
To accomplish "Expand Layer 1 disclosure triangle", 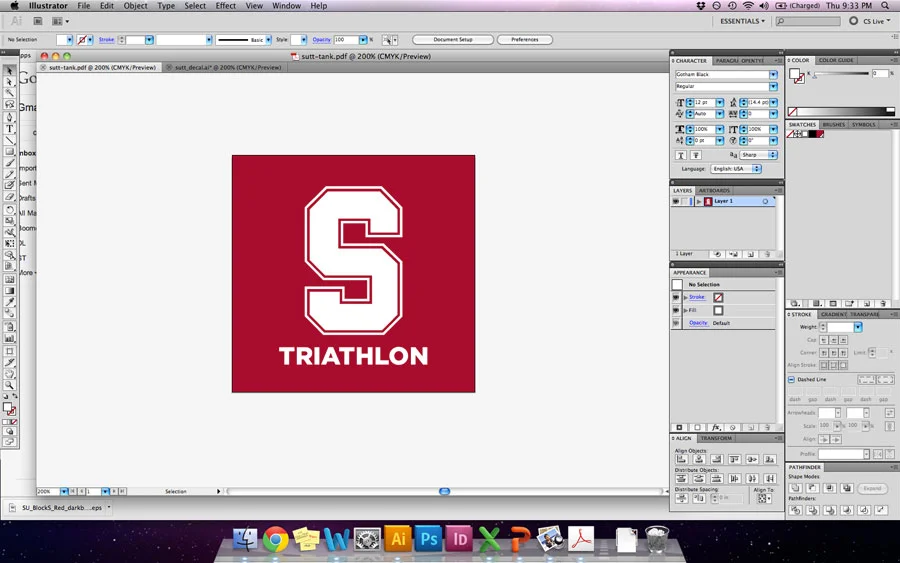I will pos(699,201).
